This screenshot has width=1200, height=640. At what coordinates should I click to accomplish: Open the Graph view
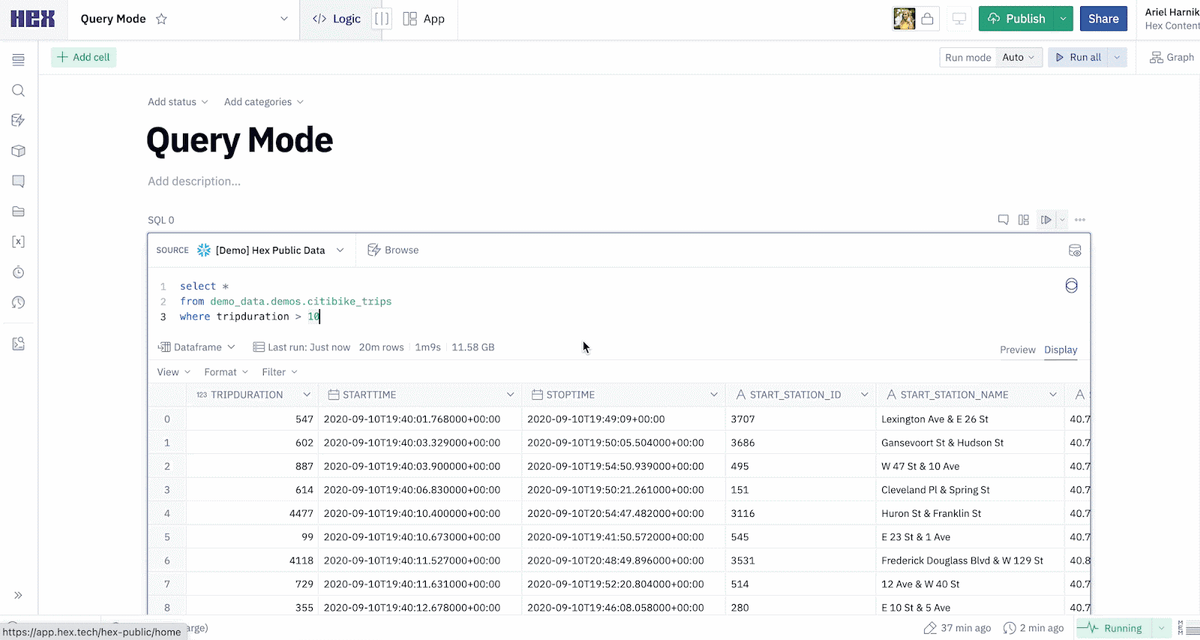pyautogui.click(x=1171, y=57)
